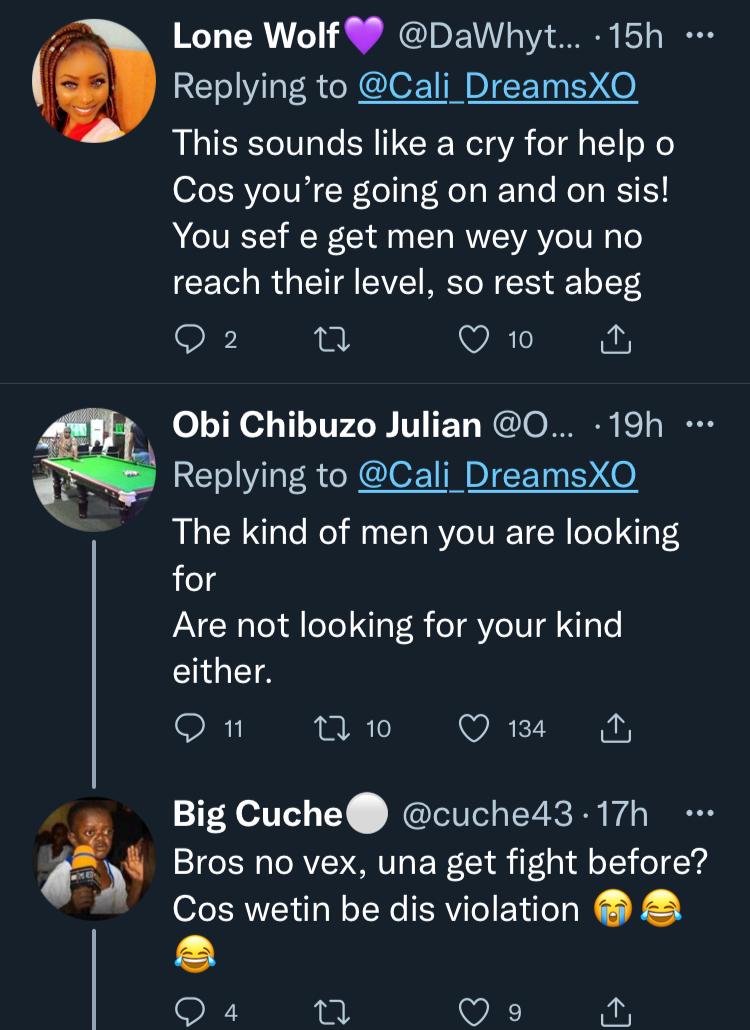Open more options on Big Cuche's tweet

699,814
